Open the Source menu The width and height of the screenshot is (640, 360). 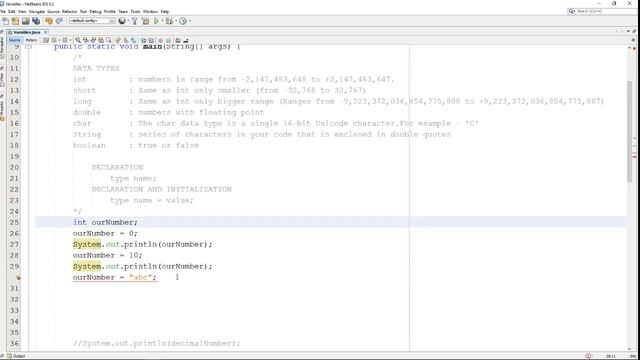(53, 11)
